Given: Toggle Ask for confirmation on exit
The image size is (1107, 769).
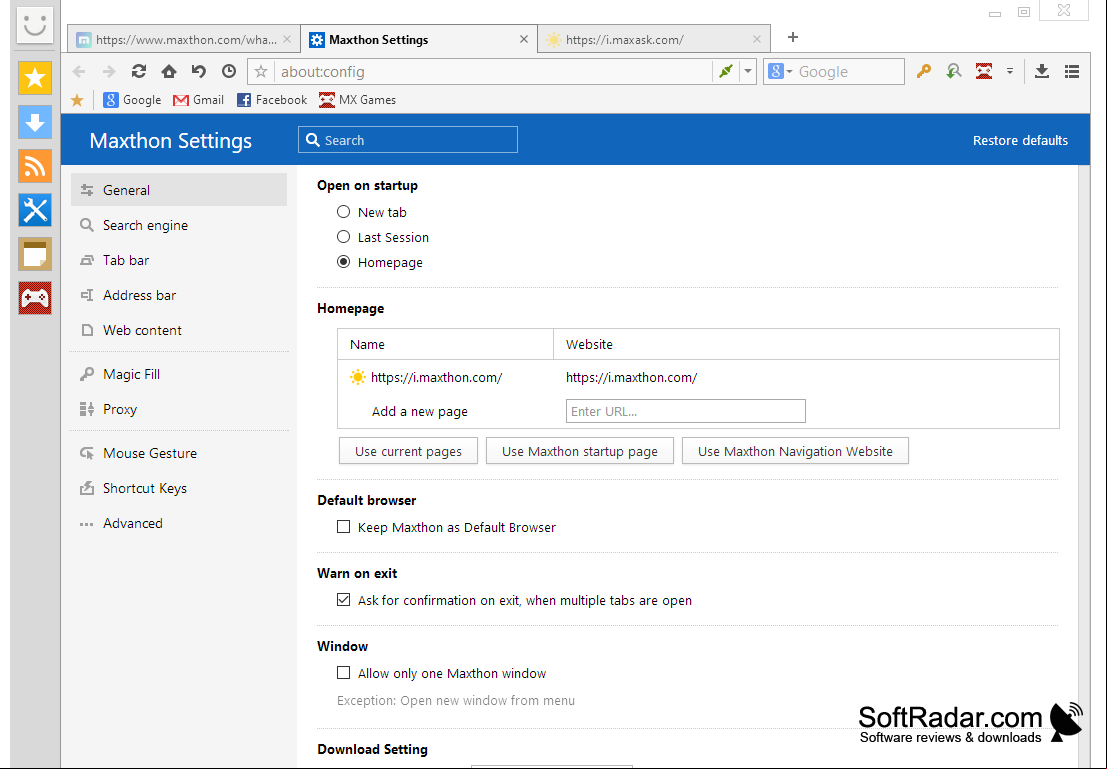Looking at the screenshot, I should 344,600.
